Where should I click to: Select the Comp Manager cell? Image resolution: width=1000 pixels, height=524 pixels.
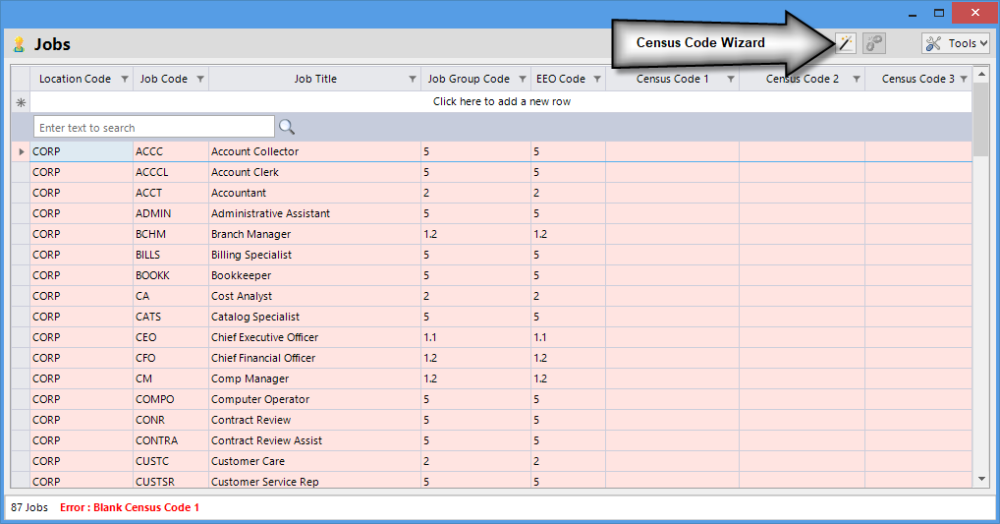314,379
